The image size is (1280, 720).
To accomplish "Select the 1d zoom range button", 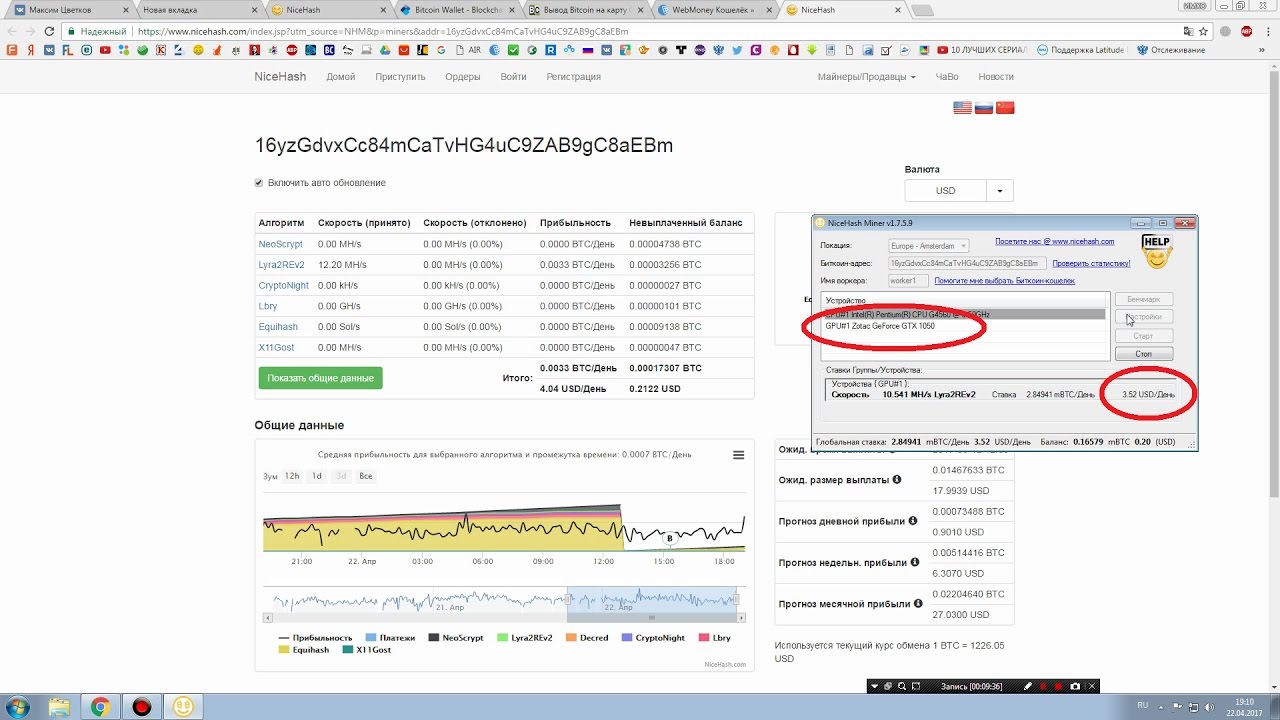I will point(316,476).
